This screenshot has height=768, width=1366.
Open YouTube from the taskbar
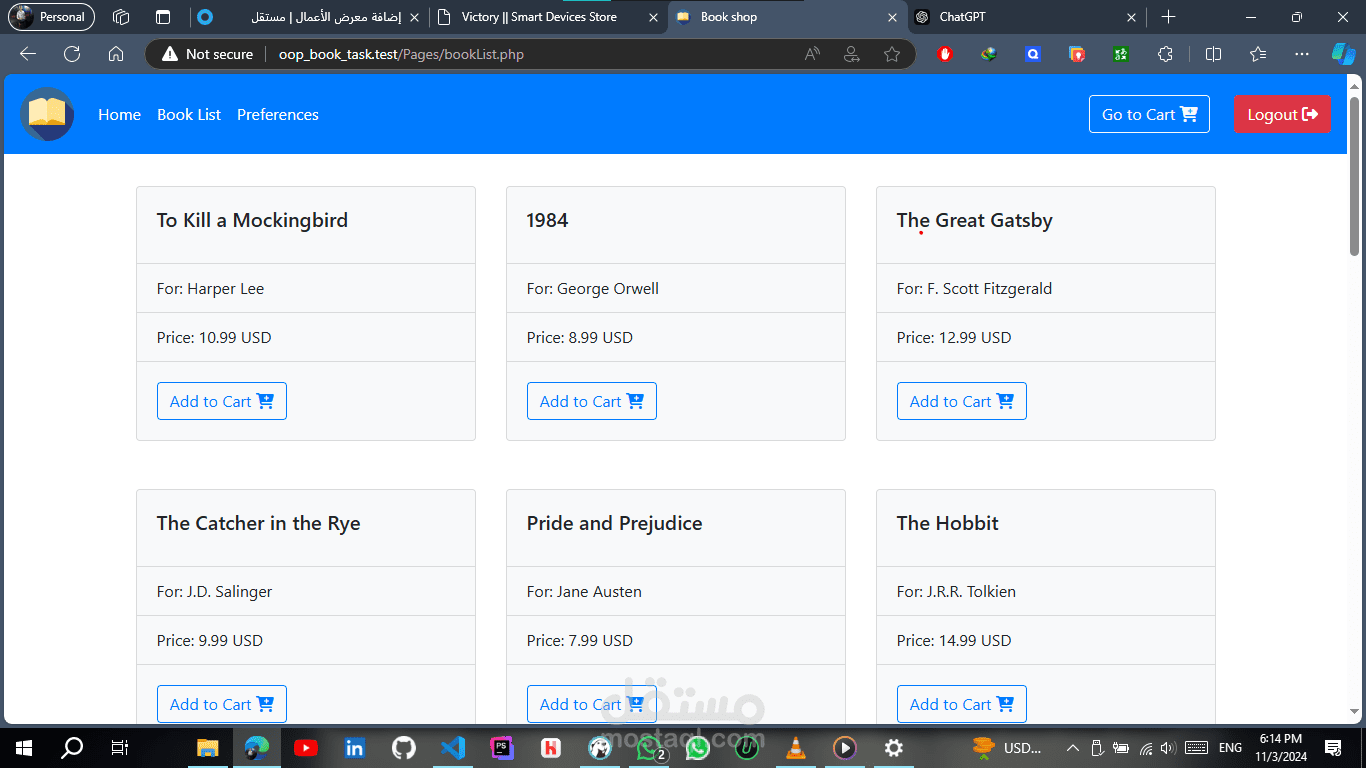(306, 747)
